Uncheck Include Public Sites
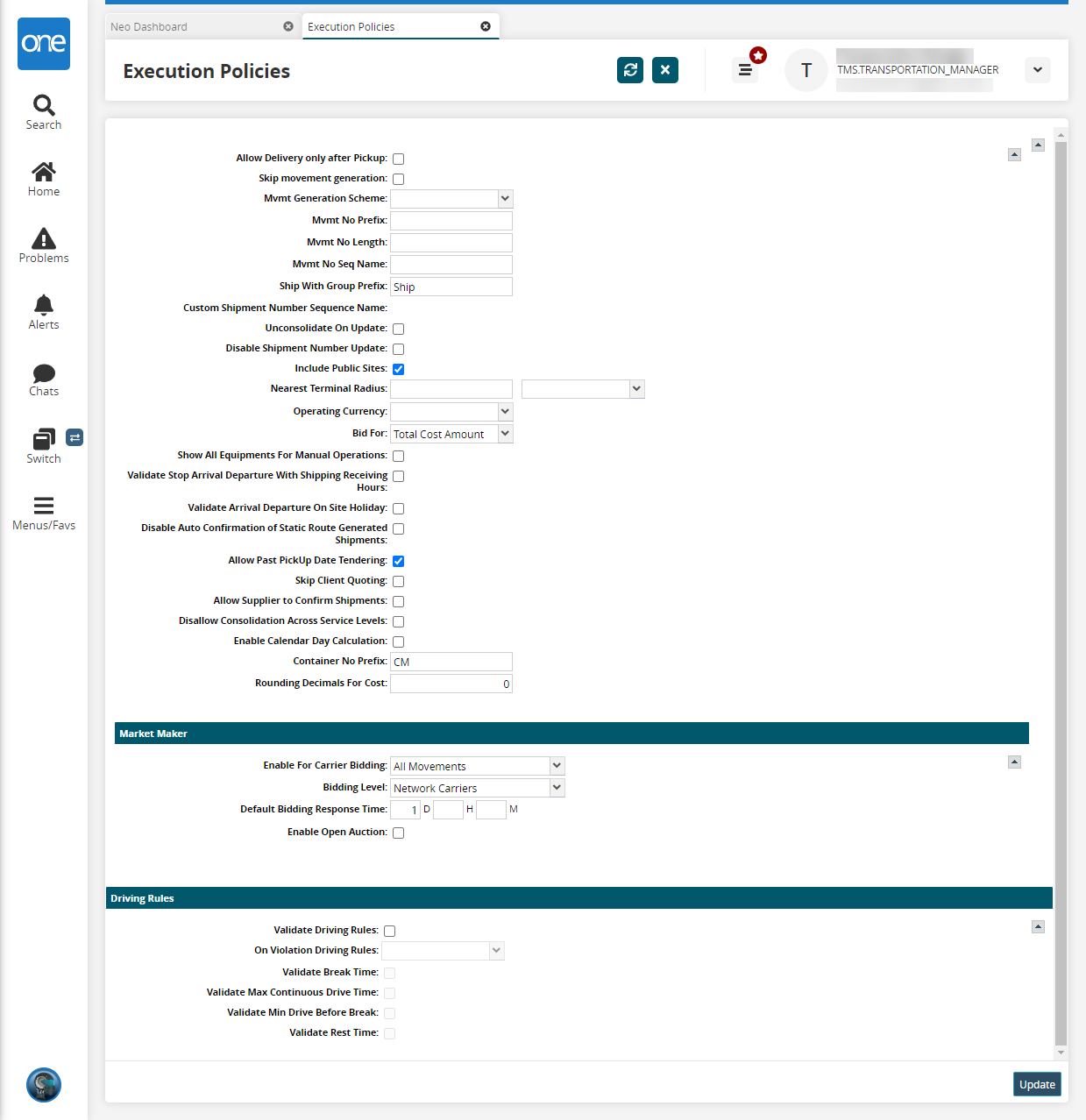The width and height of the screenshot is (1086, 1120). coord(398,370)
